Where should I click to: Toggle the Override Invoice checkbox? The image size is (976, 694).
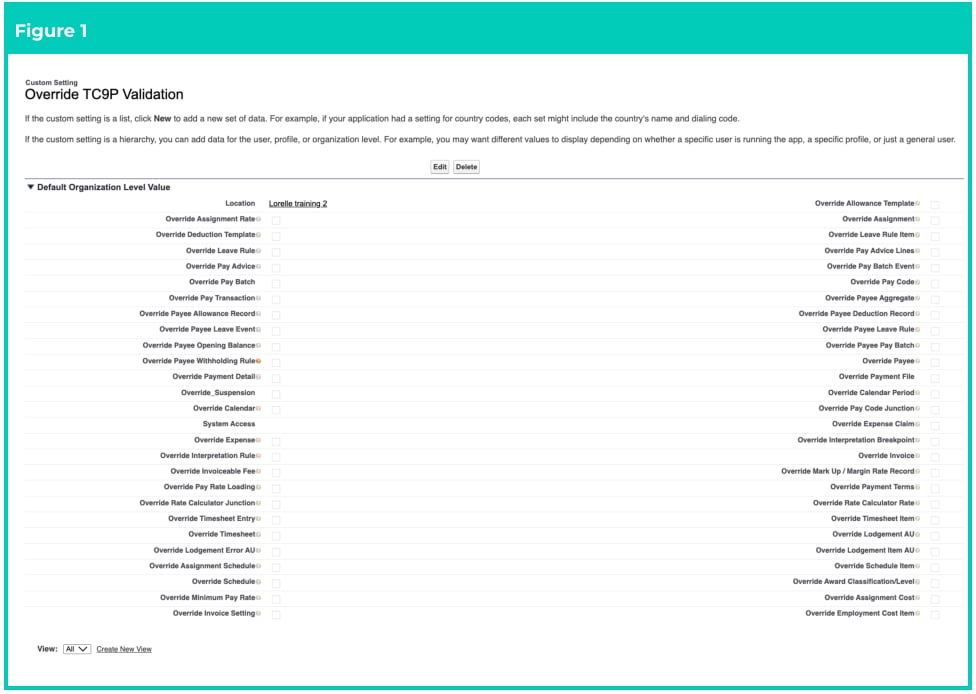pyautogui.click(x=935, y=457)
